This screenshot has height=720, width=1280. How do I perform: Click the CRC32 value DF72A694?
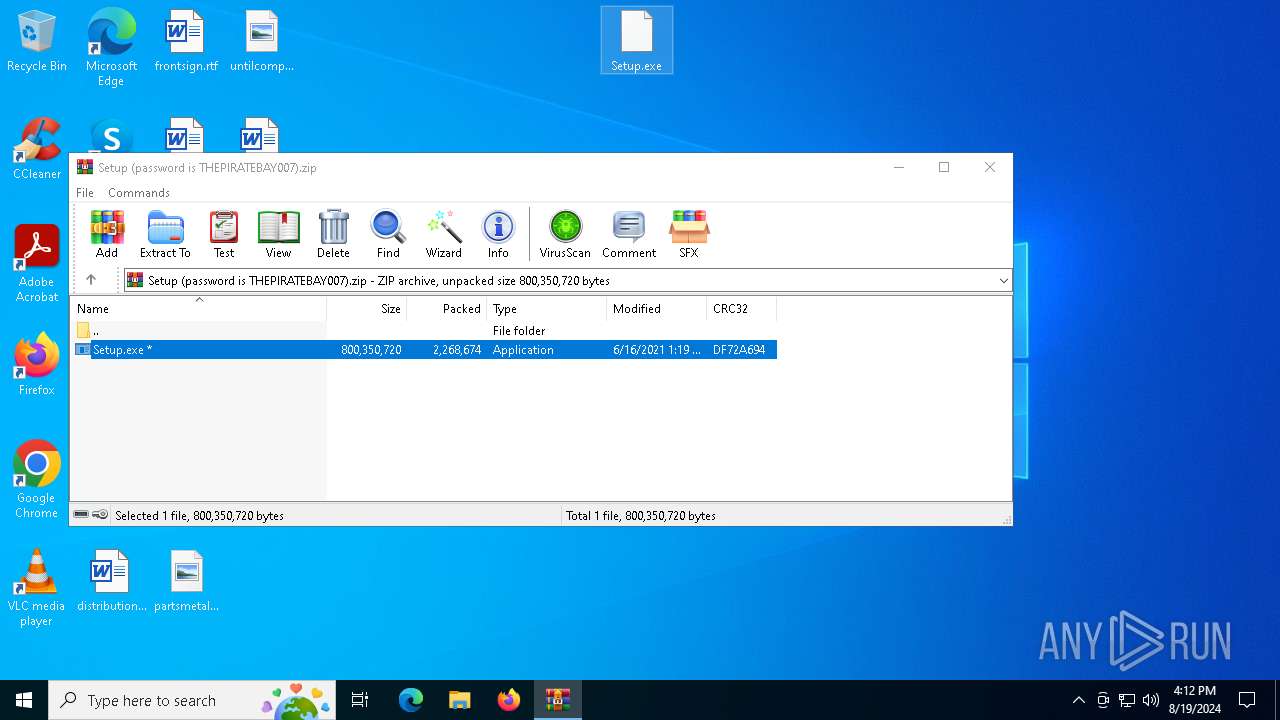pos(739,350)
